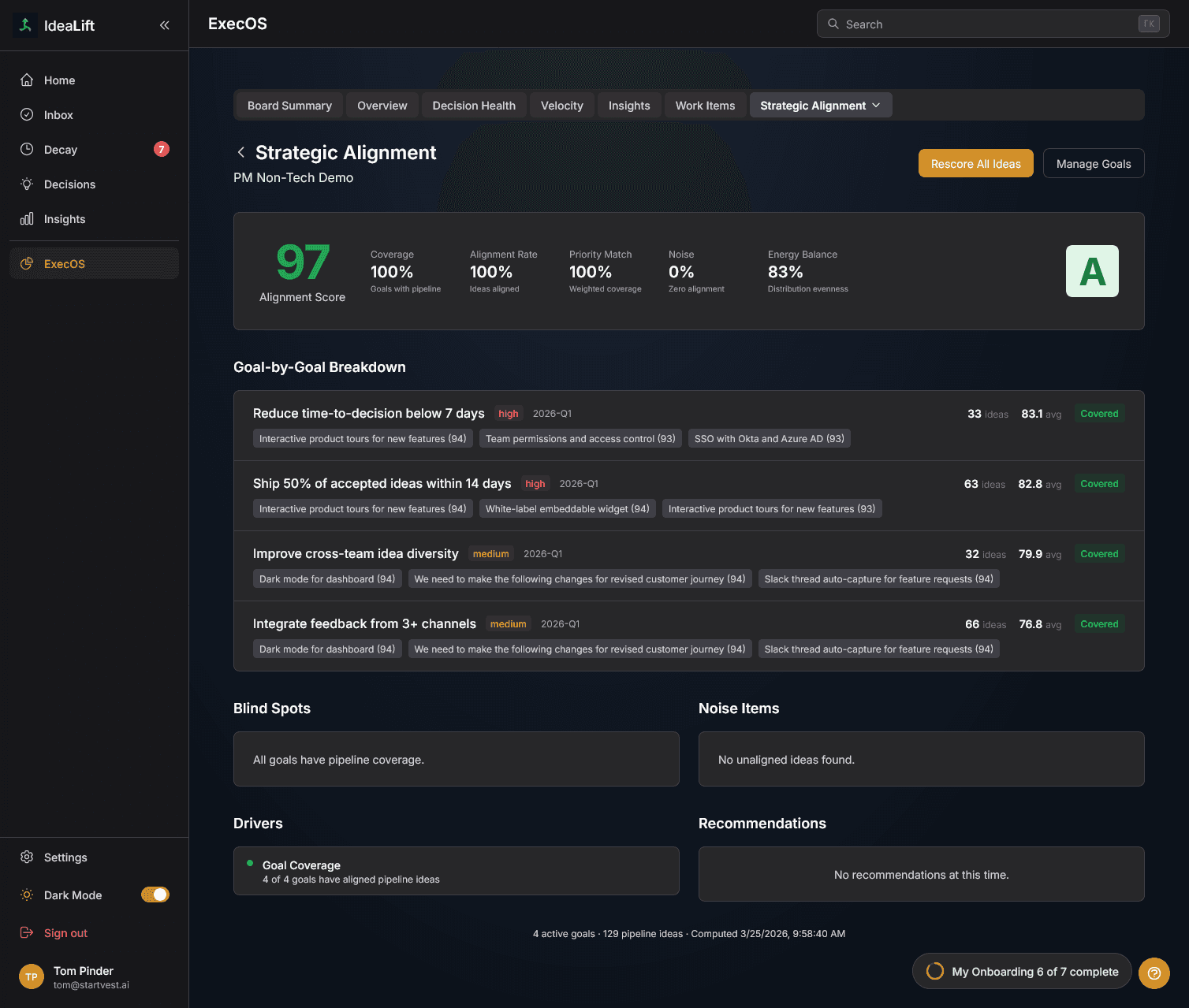
Task: Open My Onboarding 6 of 7 complete
Action: [x=1022, y=972]
